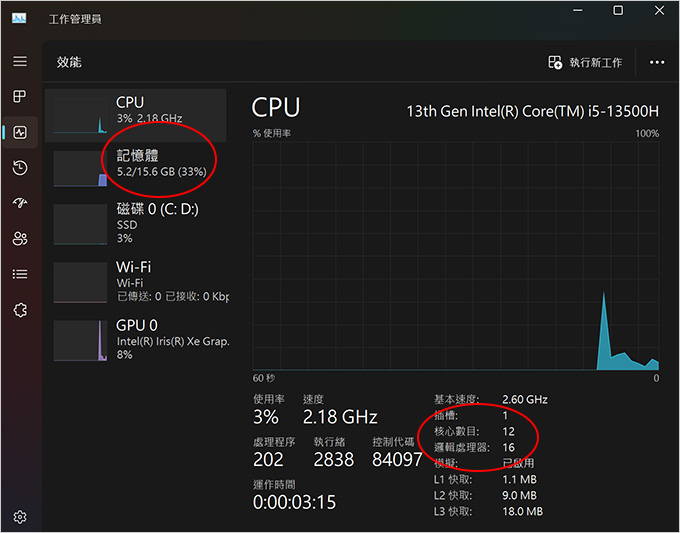Click the GPU 0 mini graph thumbnail
This screenshot has width=680, height=533.
coord(80,340)
